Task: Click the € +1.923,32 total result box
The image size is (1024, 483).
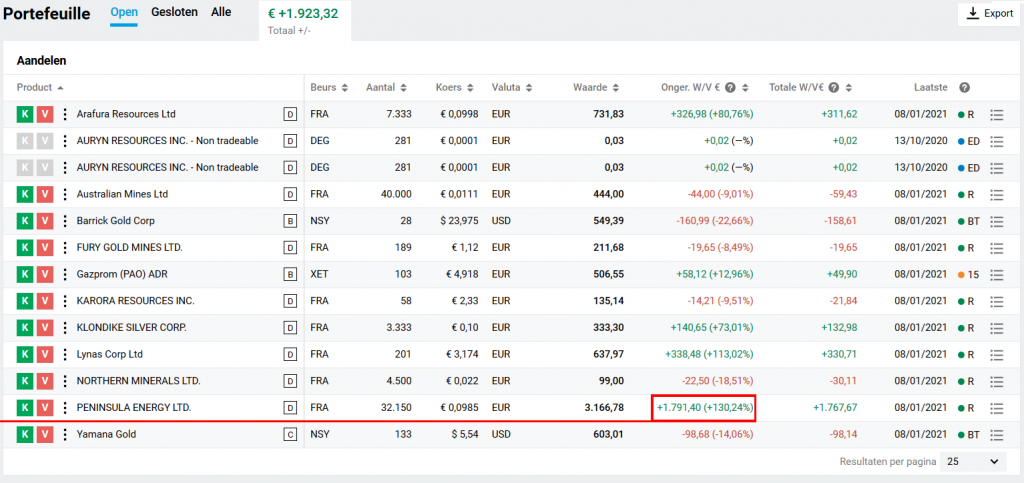Action: pos(305,20)
